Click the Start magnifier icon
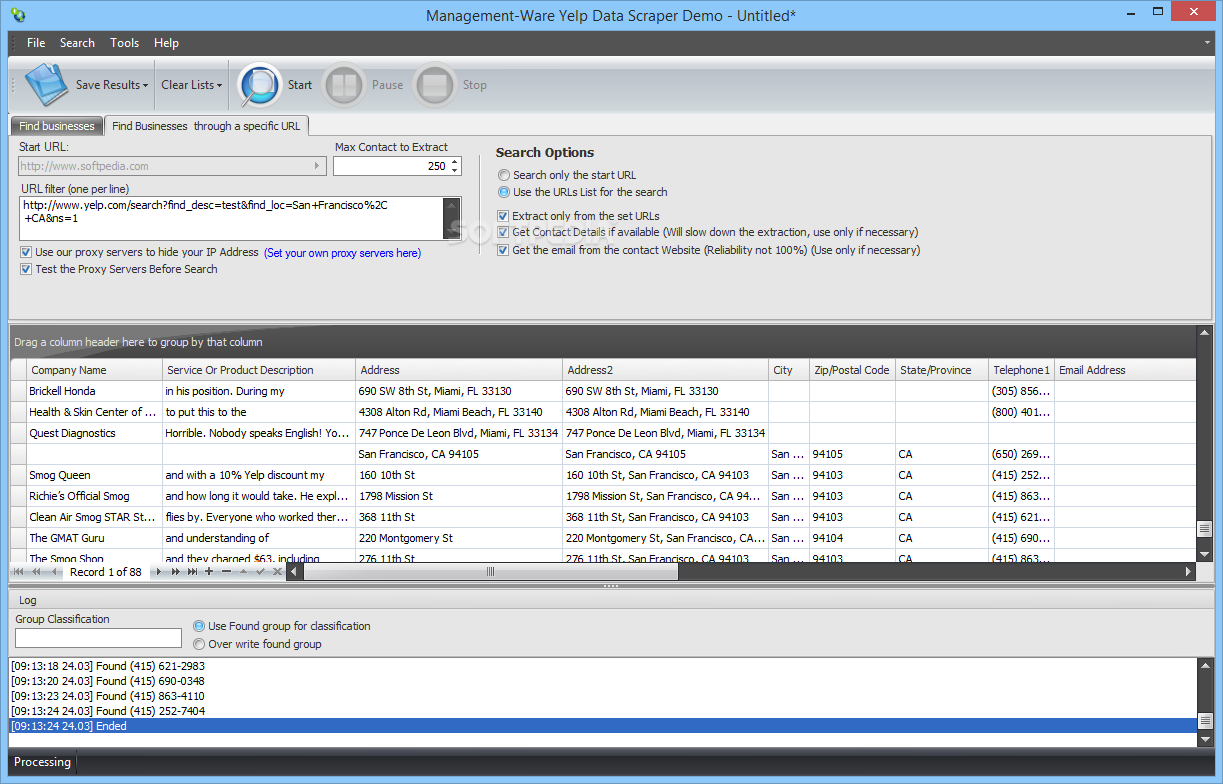This screenshot has width=1223, height=784. click(259, 85)
